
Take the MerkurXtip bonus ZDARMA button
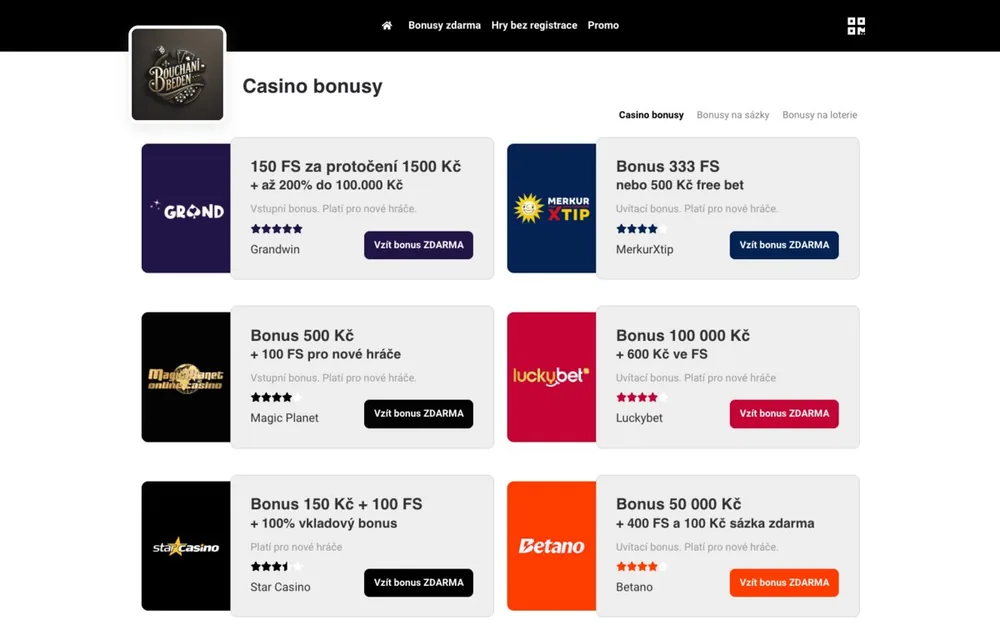(784, 245)
